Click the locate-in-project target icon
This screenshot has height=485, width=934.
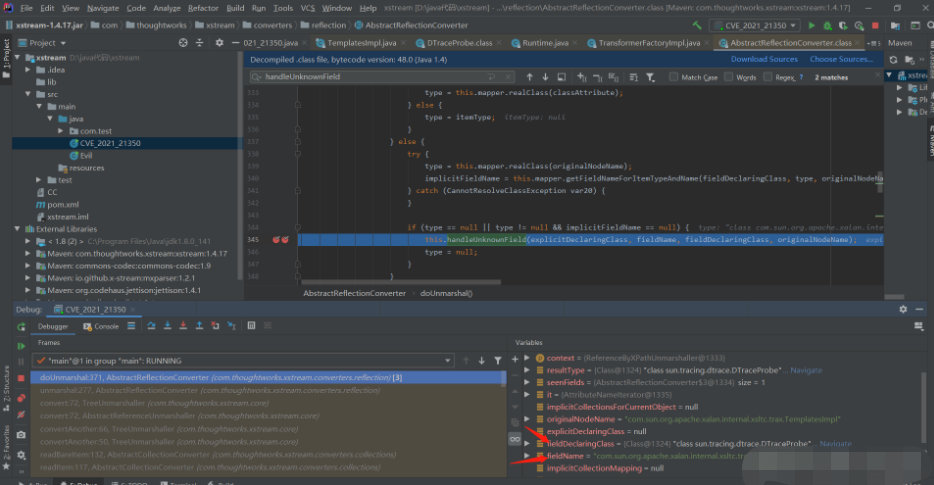coord(181,43)
